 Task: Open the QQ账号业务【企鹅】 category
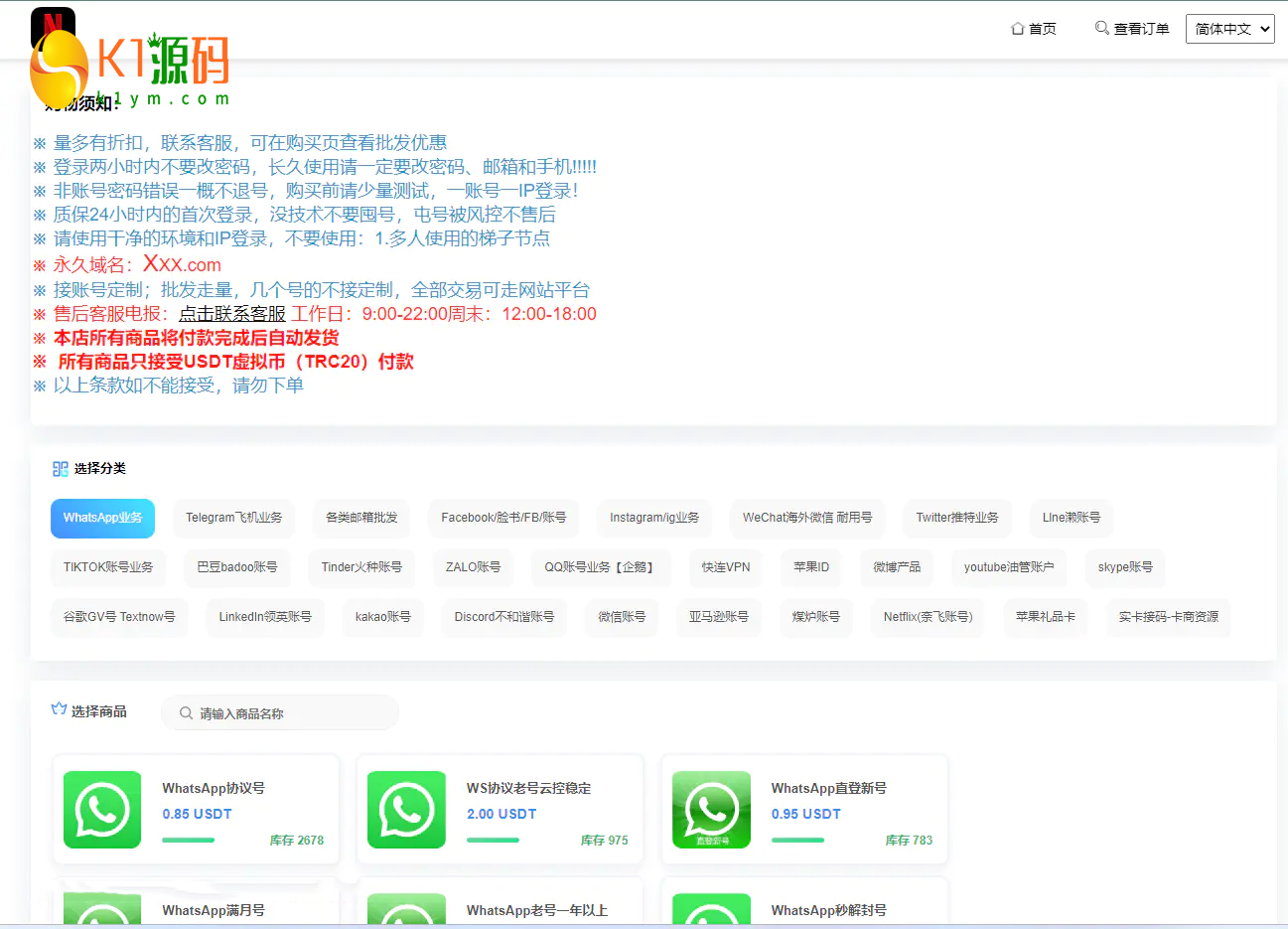point(600,567)
